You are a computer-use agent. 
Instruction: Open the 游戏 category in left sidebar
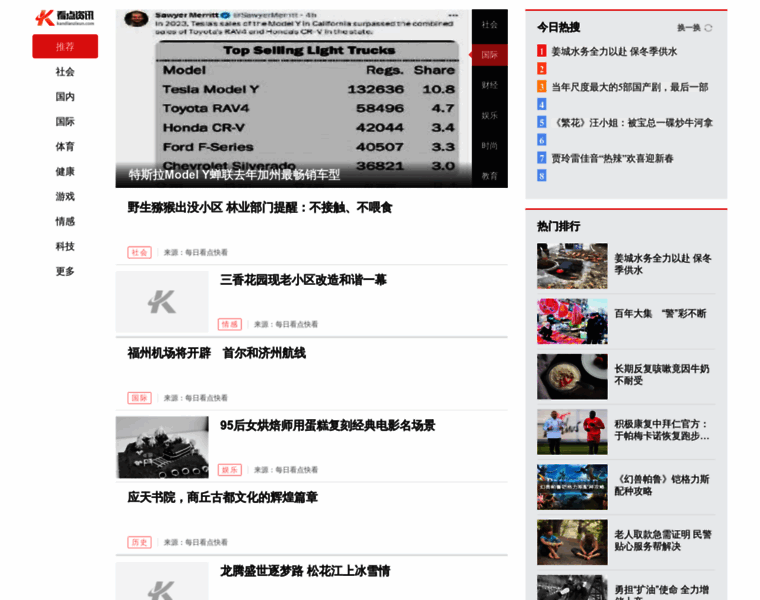tap(65, 196)
